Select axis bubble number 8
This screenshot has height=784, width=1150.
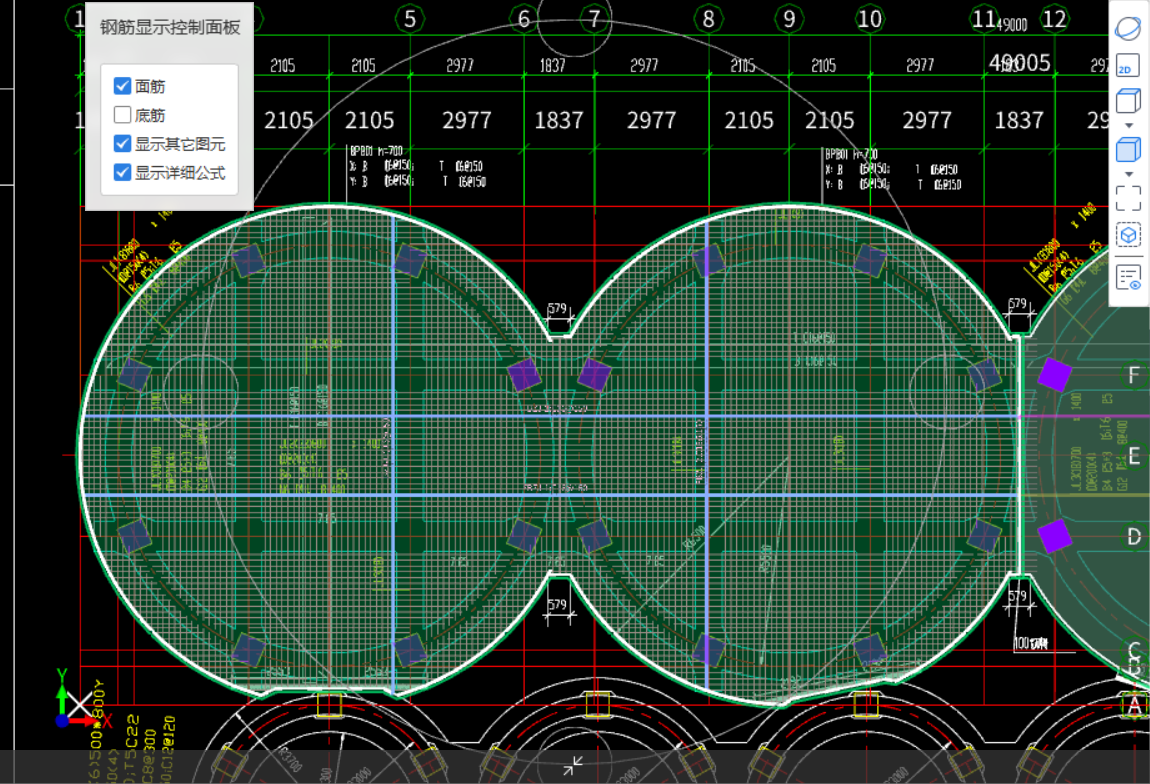coord(708,18)
